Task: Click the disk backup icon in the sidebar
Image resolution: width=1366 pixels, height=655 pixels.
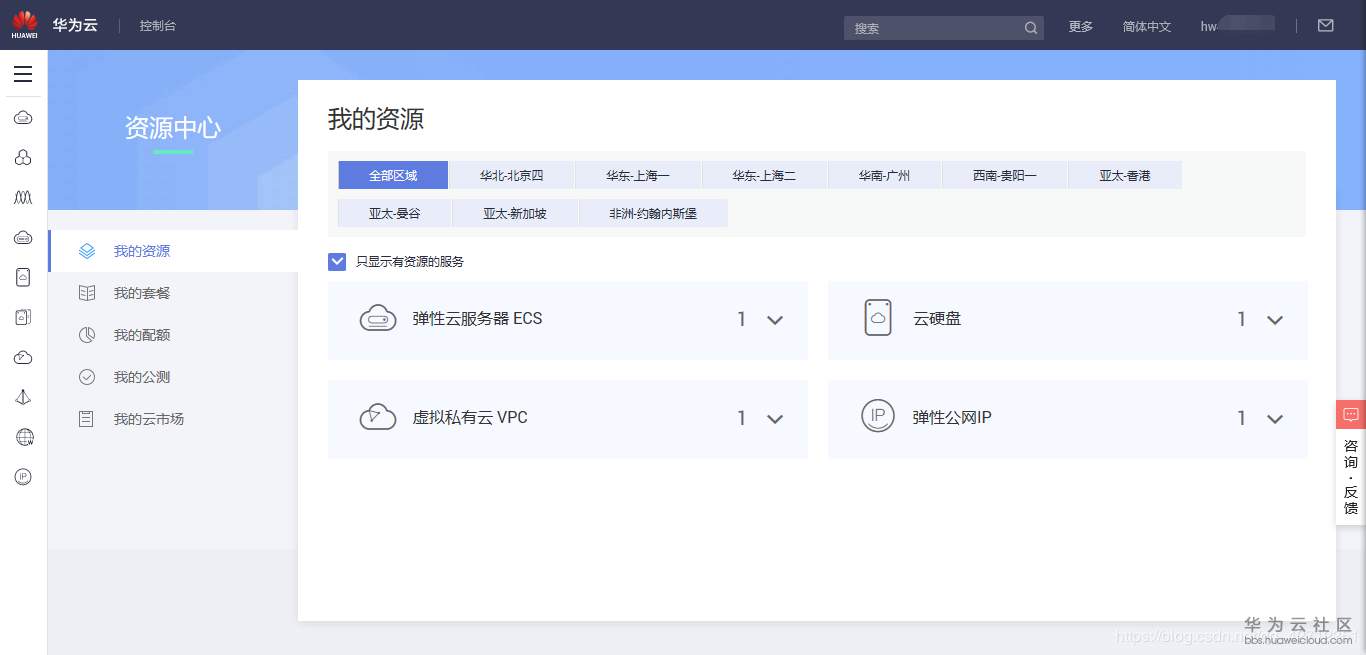Action: tap(23, 317)
